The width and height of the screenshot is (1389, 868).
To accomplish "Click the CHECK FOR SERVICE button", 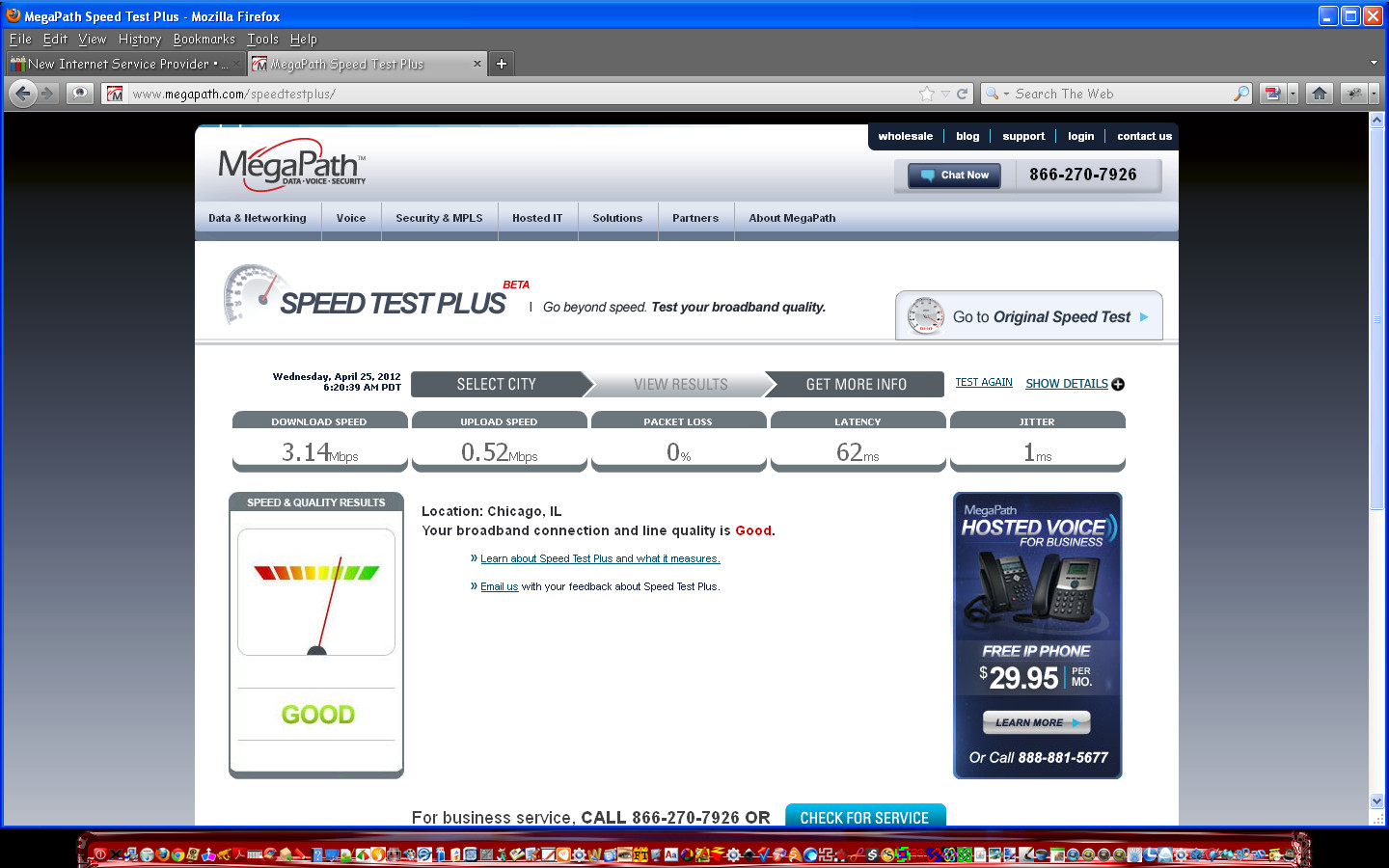I will 865,817.
